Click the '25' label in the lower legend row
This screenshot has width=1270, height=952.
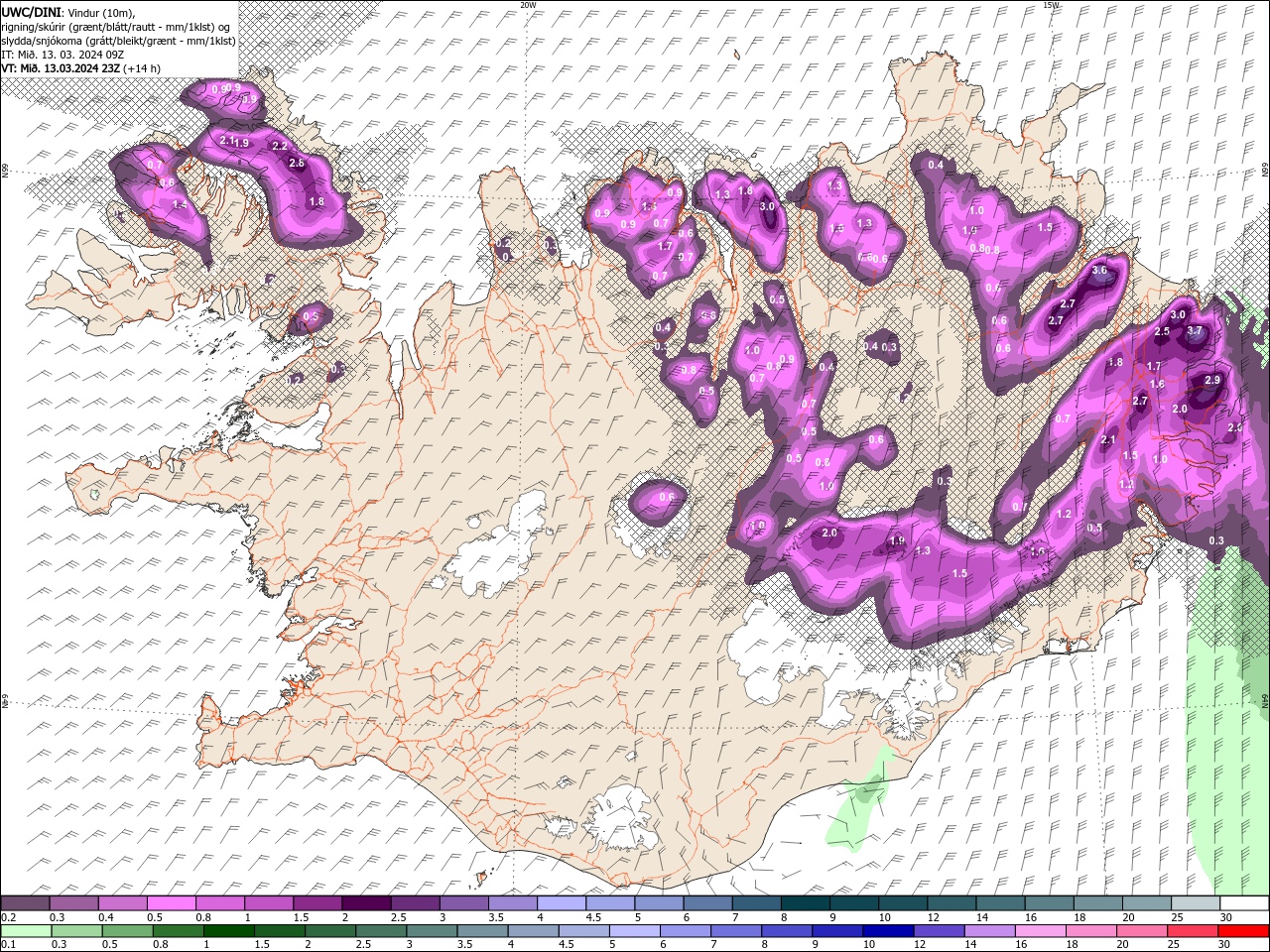(x=1176, y=945)
